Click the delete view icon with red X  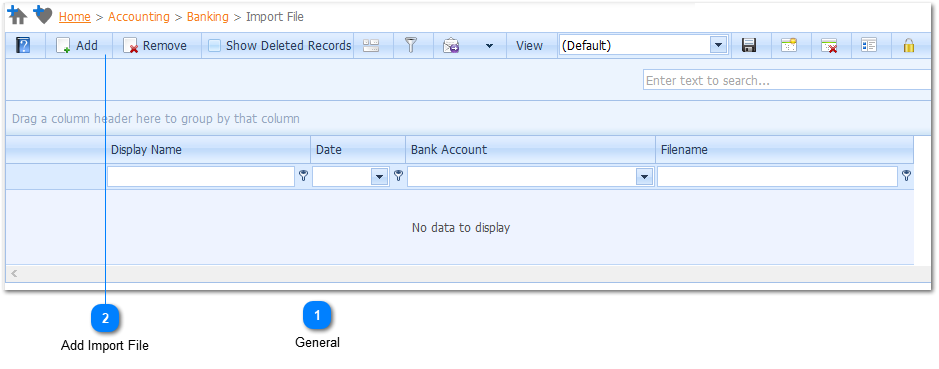click(x=829, y=46)
